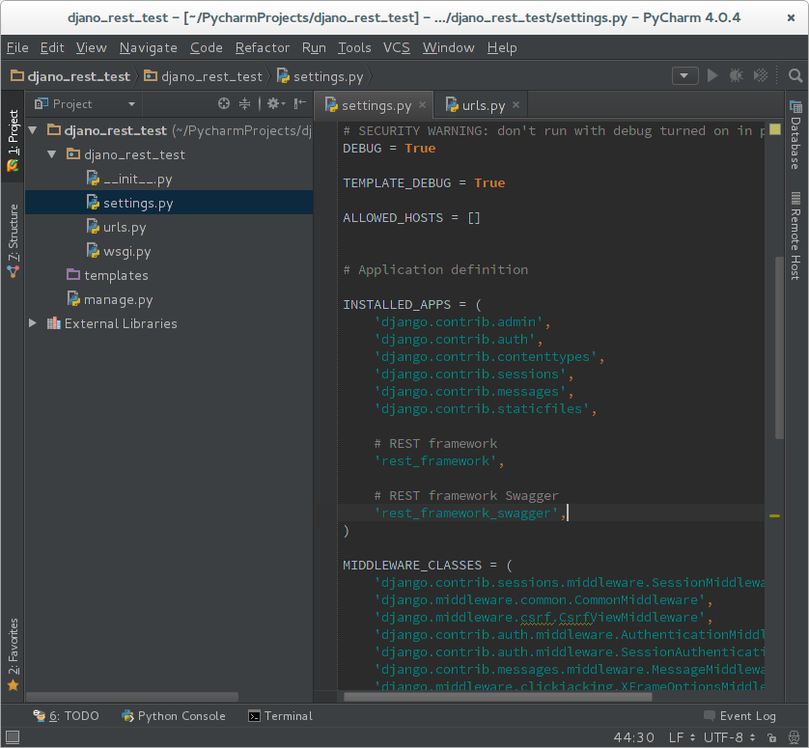Screen dimensions: 809x748
Task: Click tool window quick-access icon in status bar
Action: [x=12, y=737]
